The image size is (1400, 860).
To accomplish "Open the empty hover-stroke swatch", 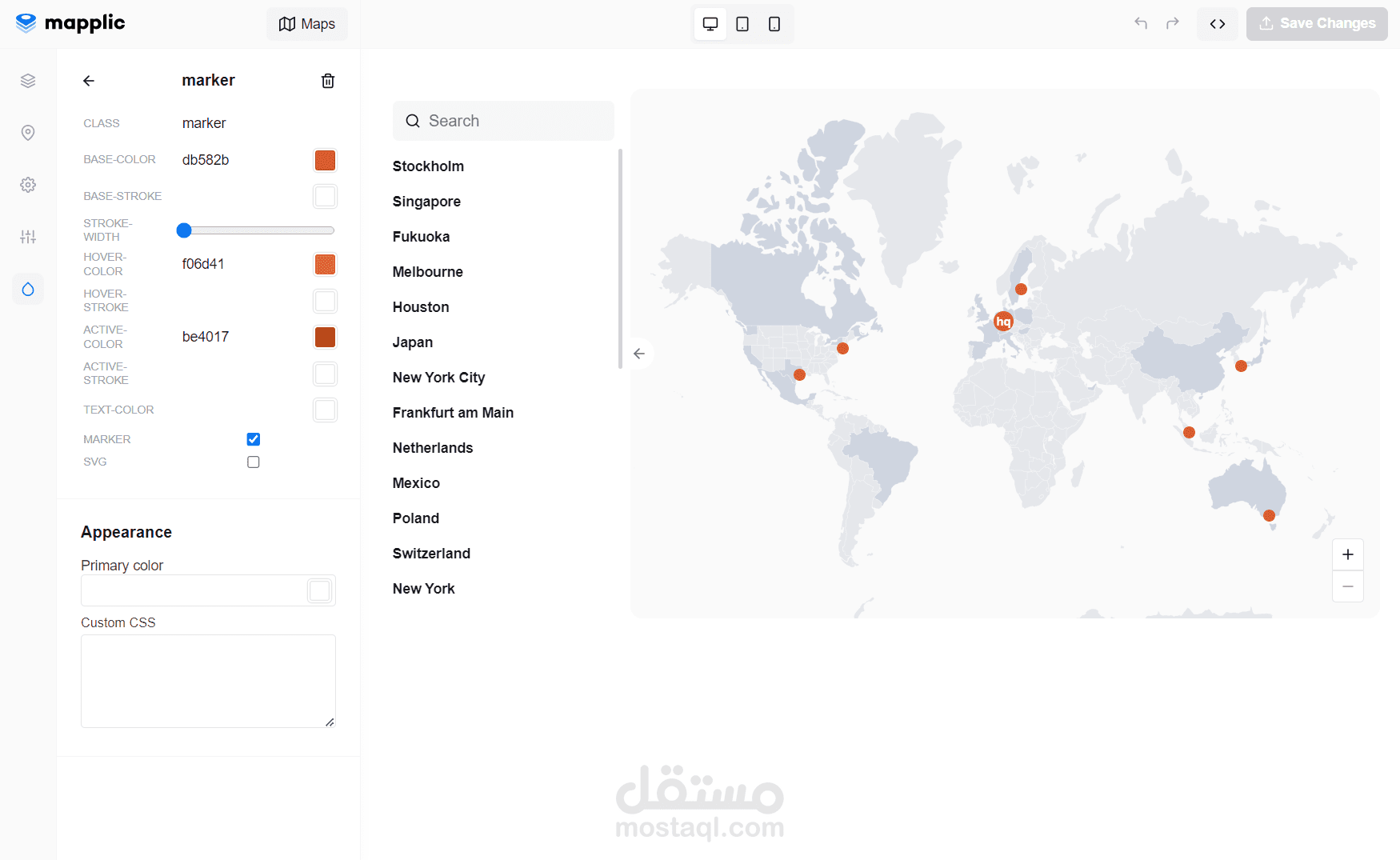I will pyautogui.click(x=325, y=301).
